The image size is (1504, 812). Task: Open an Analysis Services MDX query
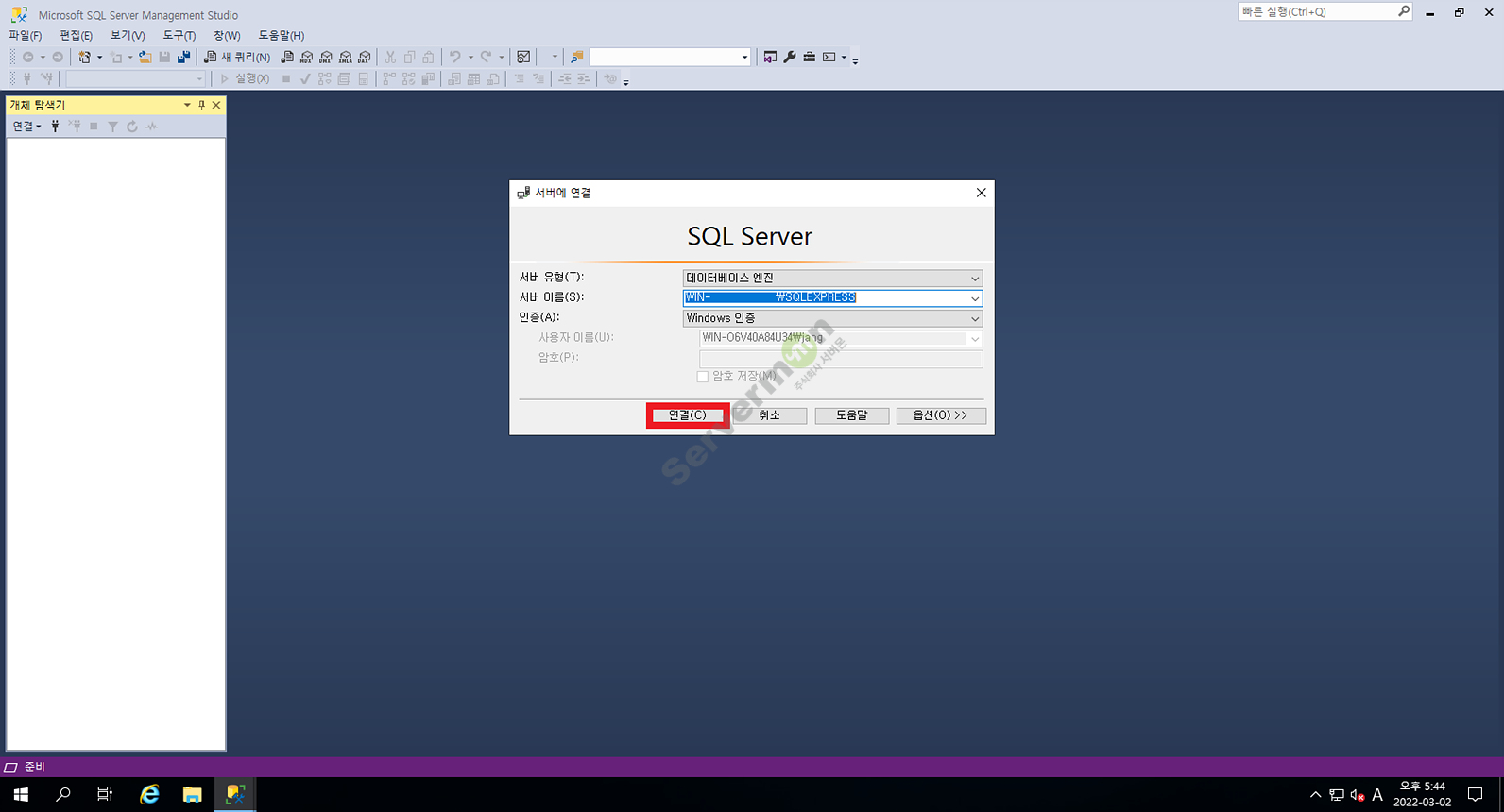[306, 57]
